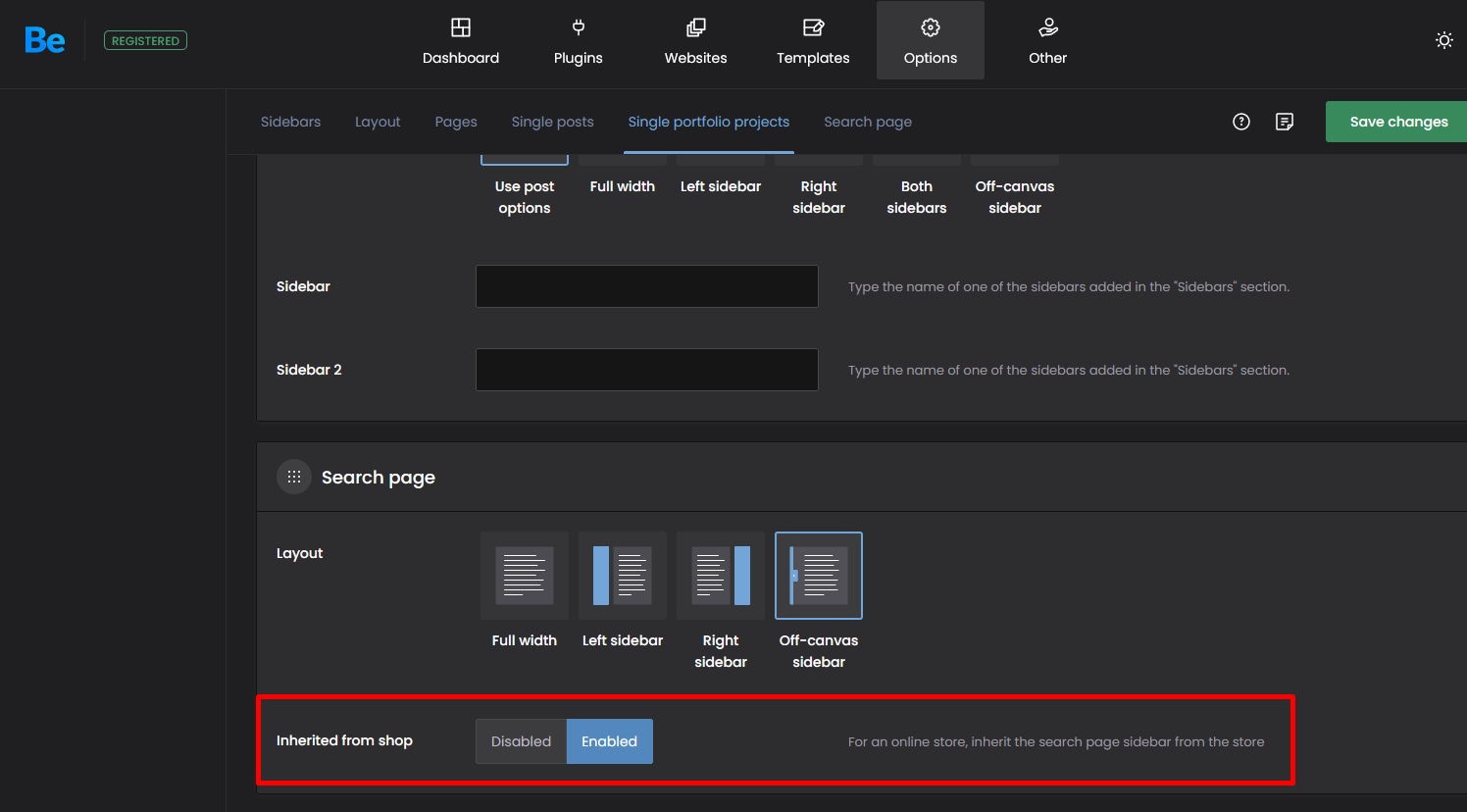Open the Plugins section

tap(579, 40)
